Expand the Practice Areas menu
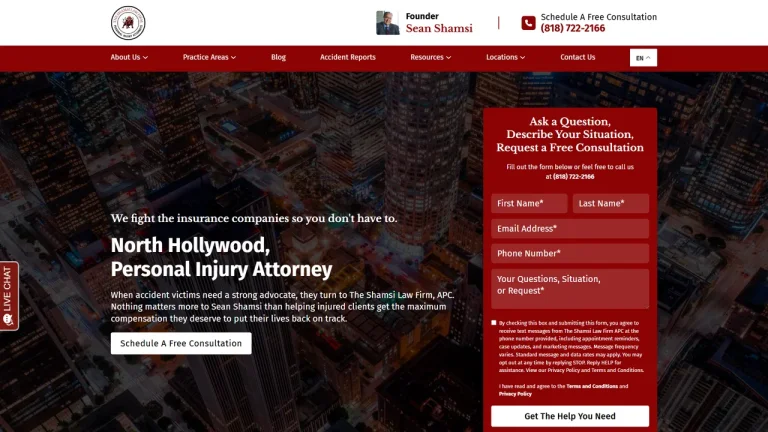Viewport: 768px width, 432px height. 209,57
